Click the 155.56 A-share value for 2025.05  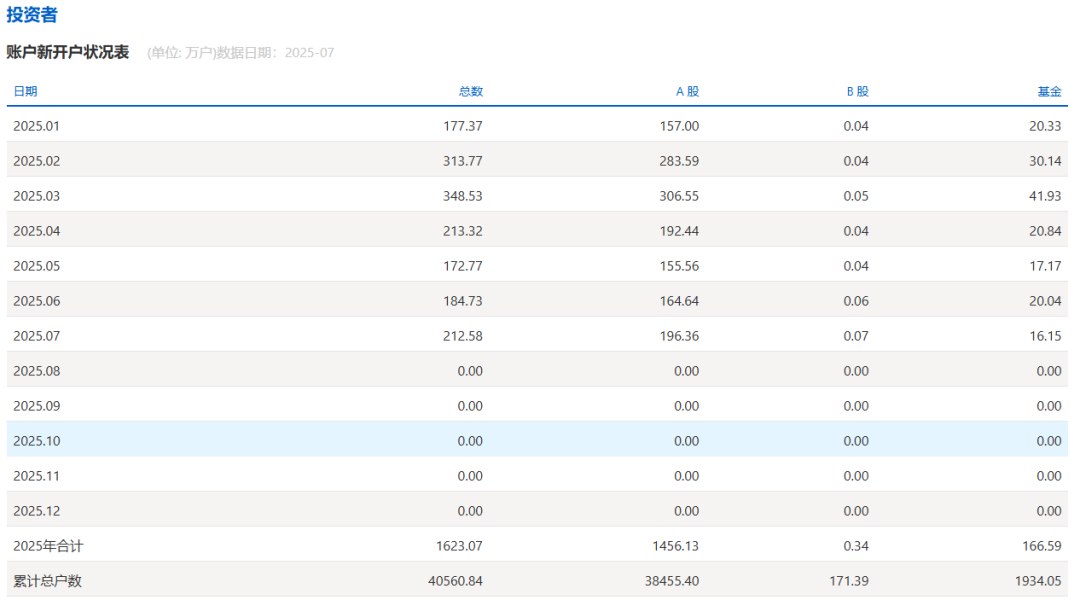point(679,266)
